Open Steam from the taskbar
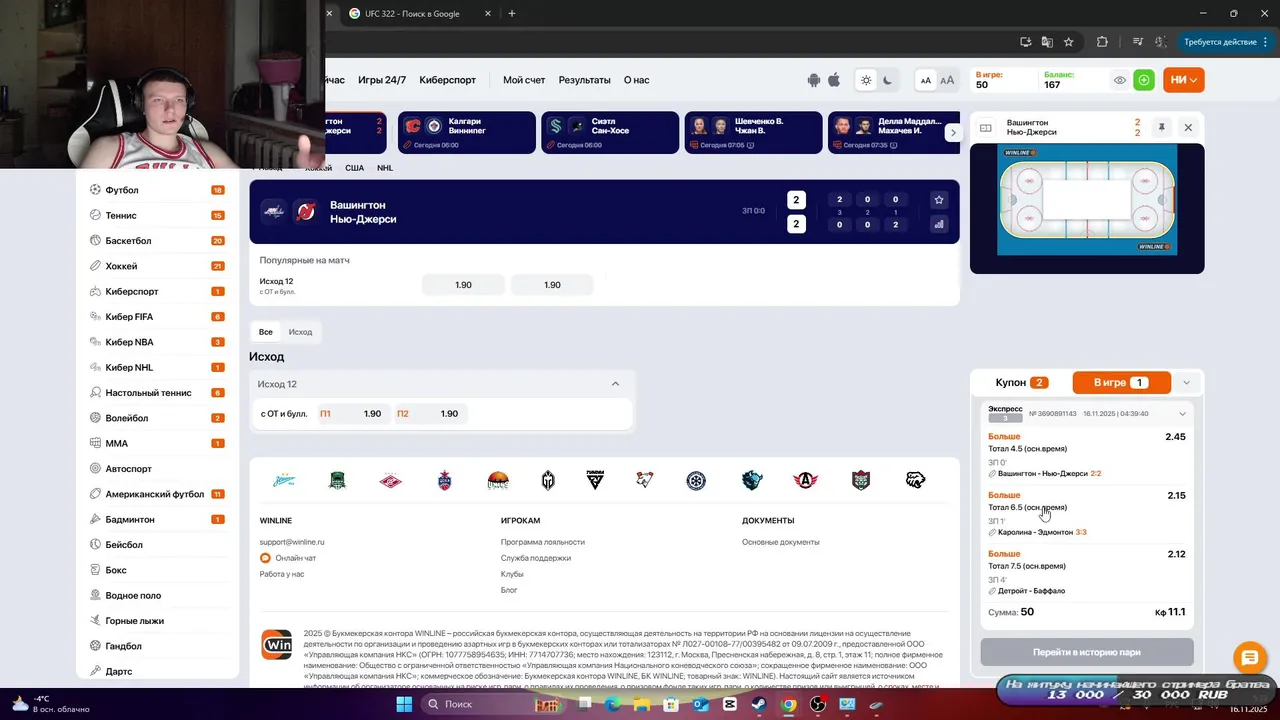 [760, 704]
